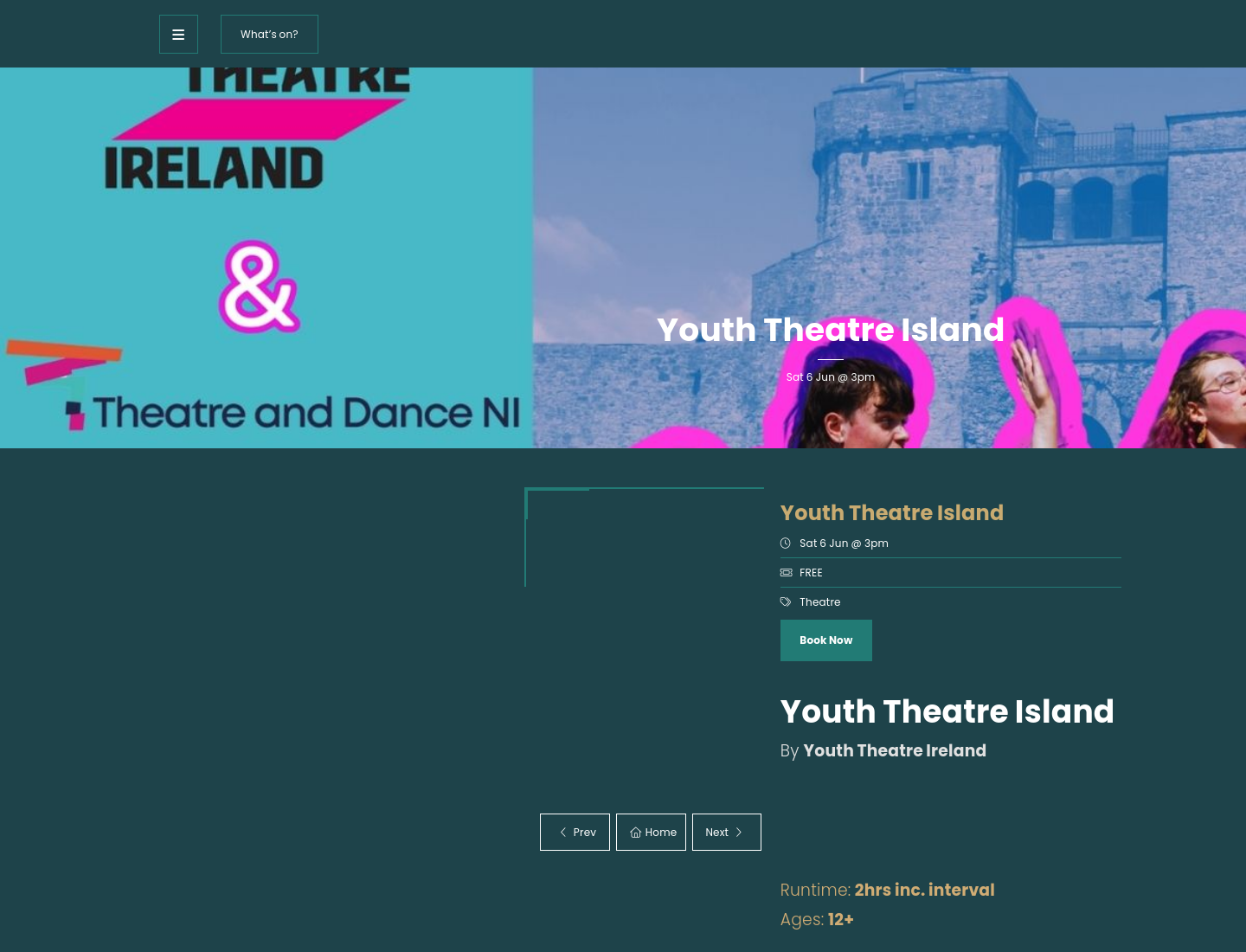
Task: Click the tag icon beside Theatre
Action: pyautogui.click(x=786, y=602)
